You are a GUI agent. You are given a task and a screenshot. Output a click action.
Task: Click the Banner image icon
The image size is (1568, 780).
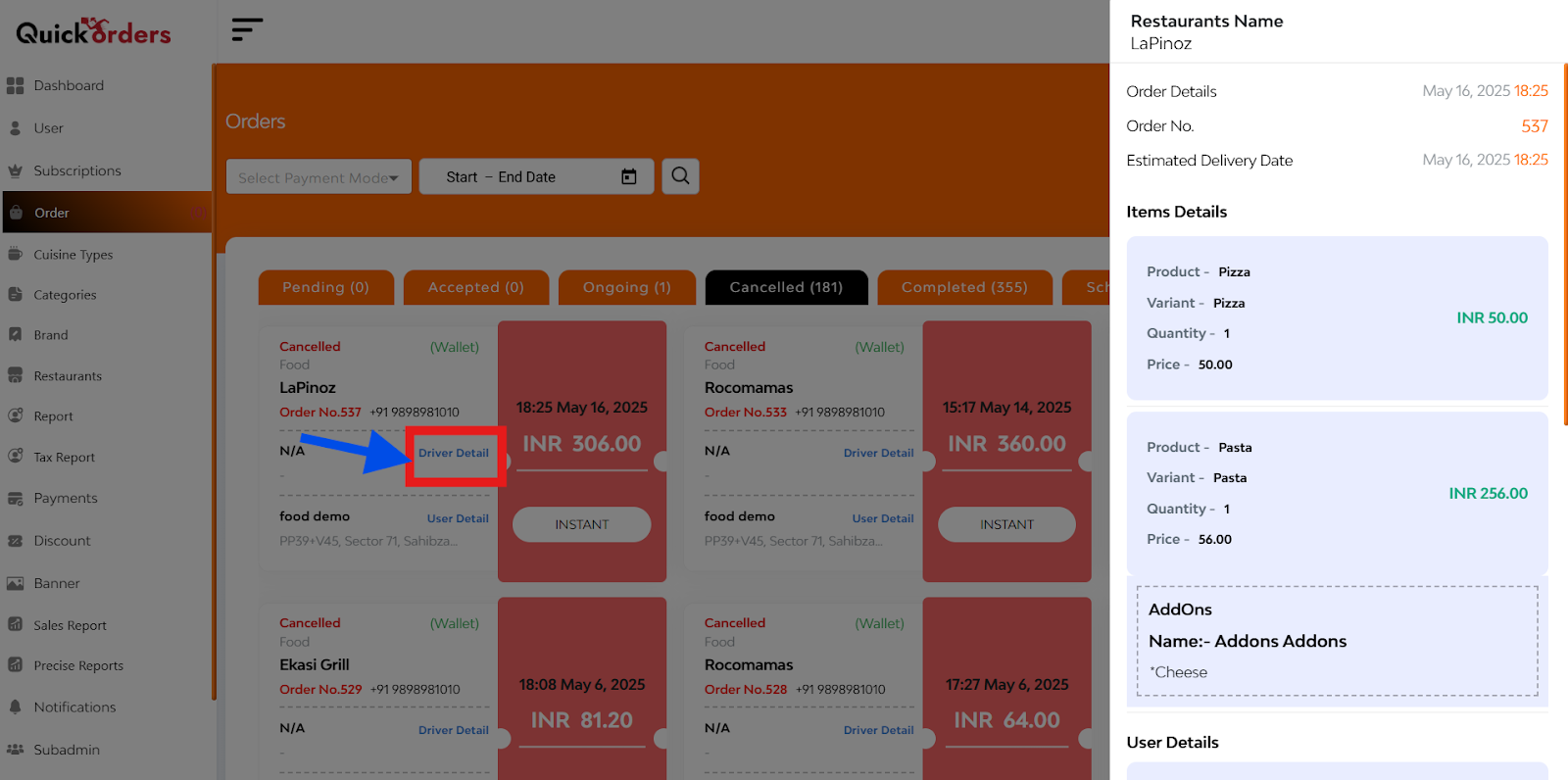pos(15,583)
